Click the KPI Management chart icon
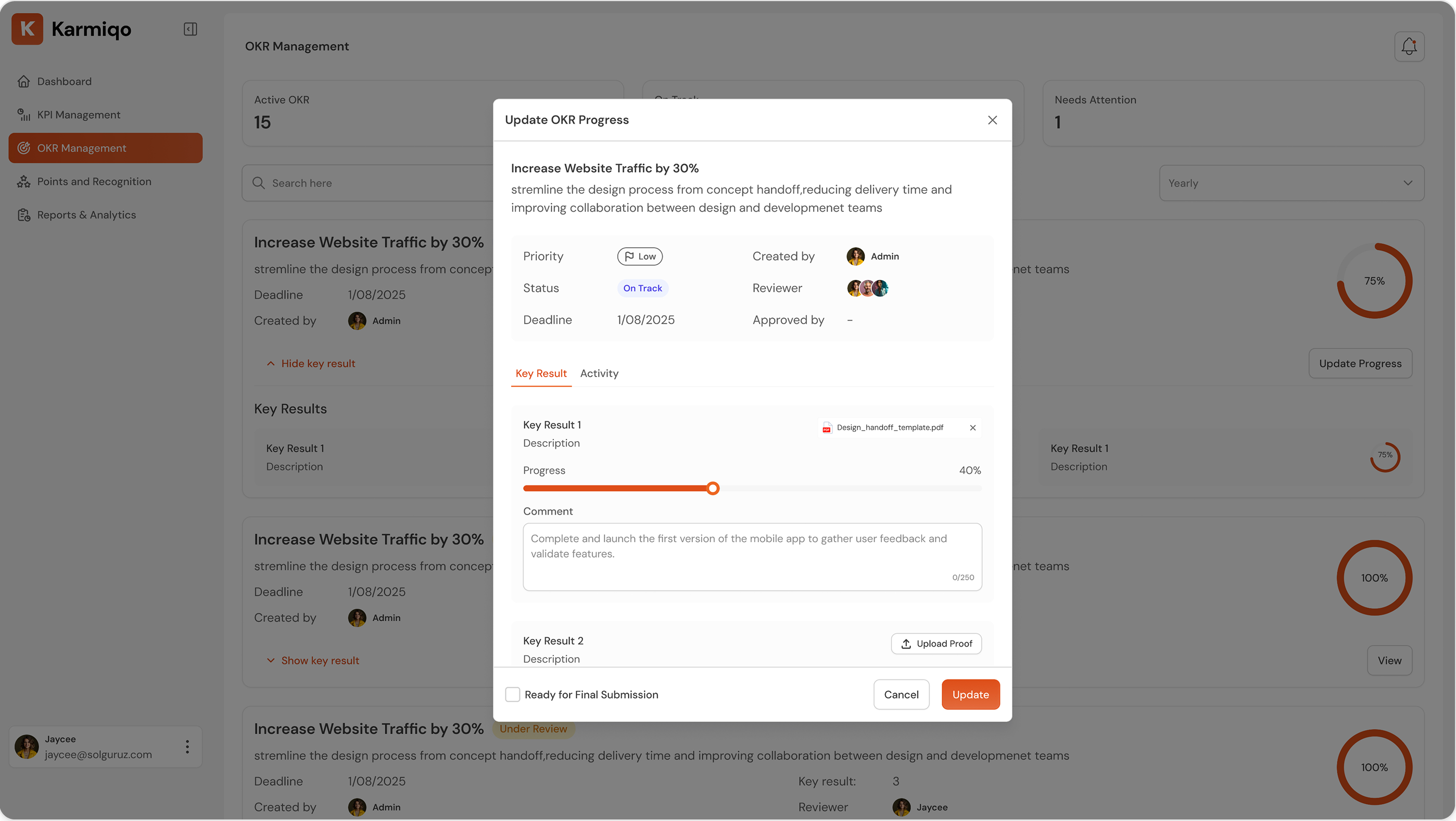Screen dimensions: 1456x821 click(23, 114)
